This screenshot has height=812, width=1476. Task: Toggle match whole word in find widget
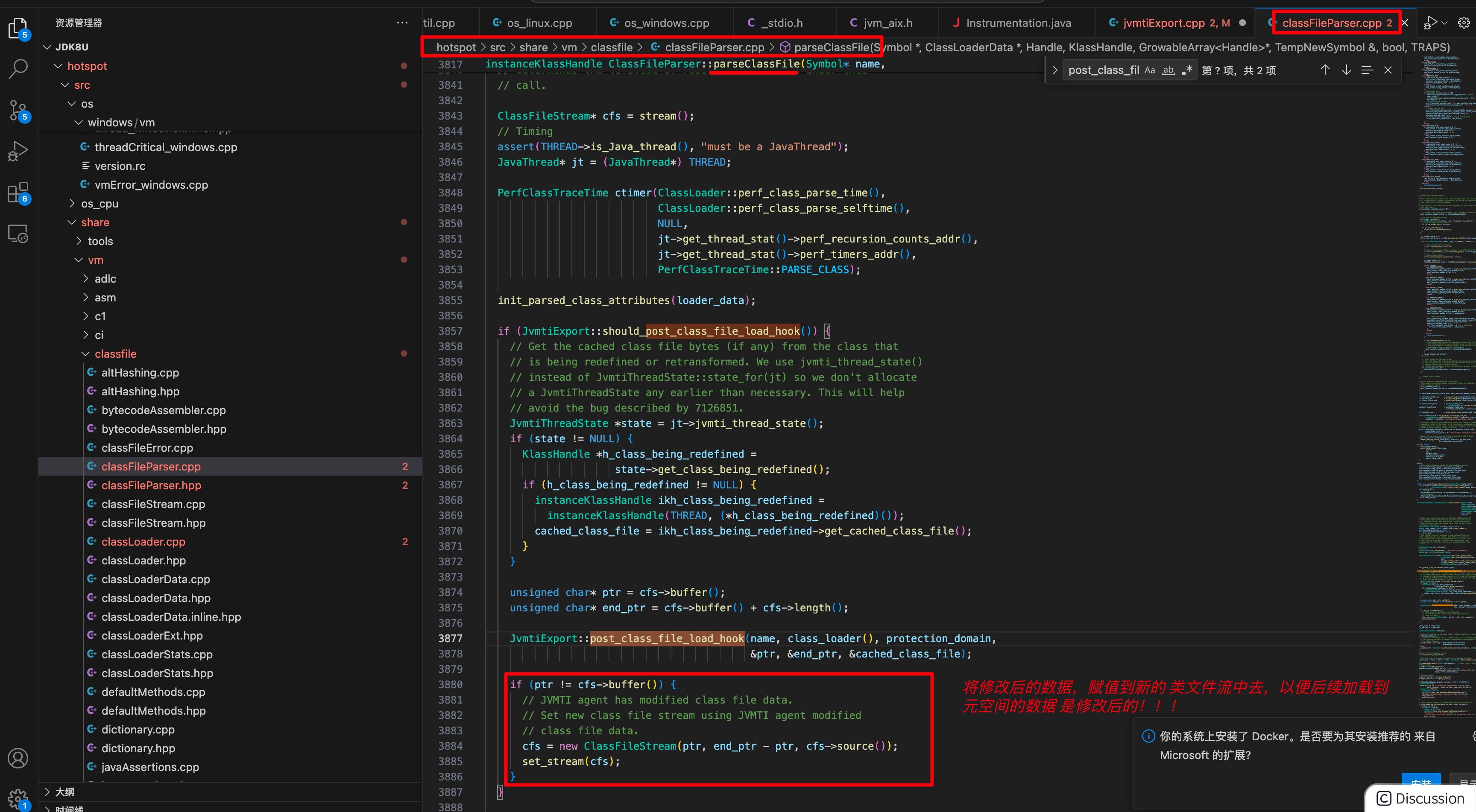pos(1168,70)
